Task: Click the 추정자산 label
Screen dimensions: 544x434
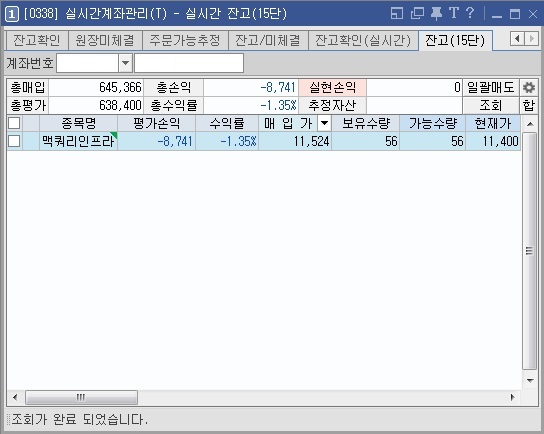Action: pyautogui.click(x=332, y=105)
